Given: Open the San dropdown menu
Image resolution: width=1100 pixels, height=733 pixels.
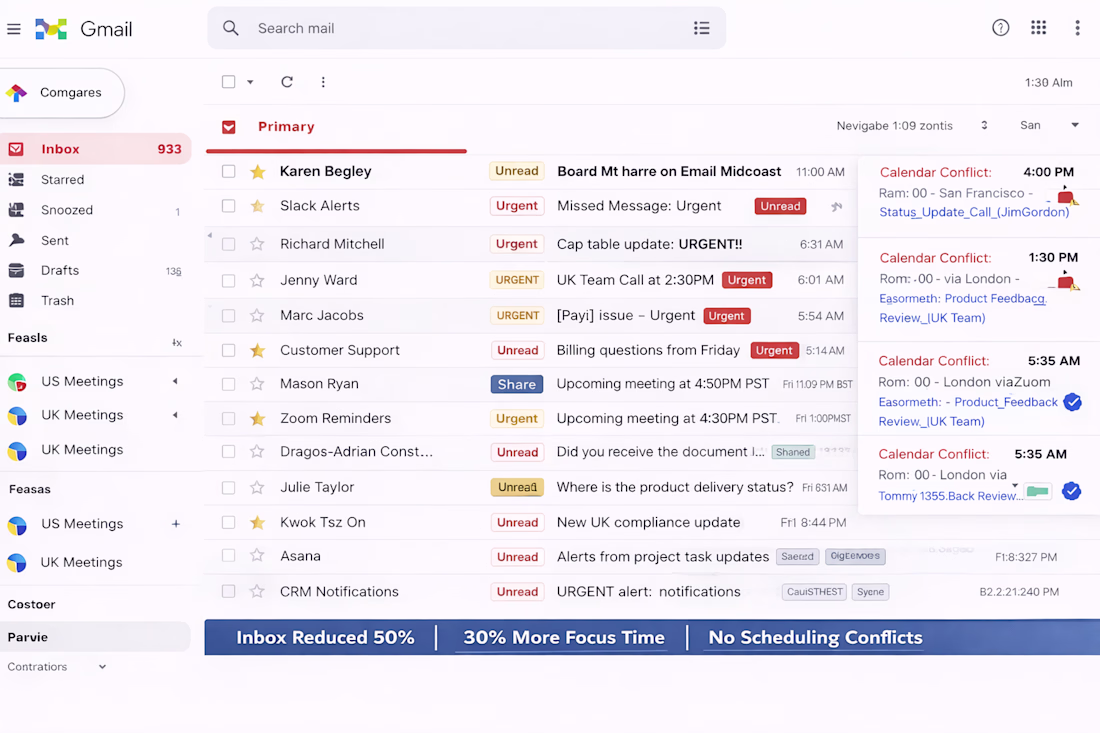Looking at the screenshot, I should point(1074,125).
